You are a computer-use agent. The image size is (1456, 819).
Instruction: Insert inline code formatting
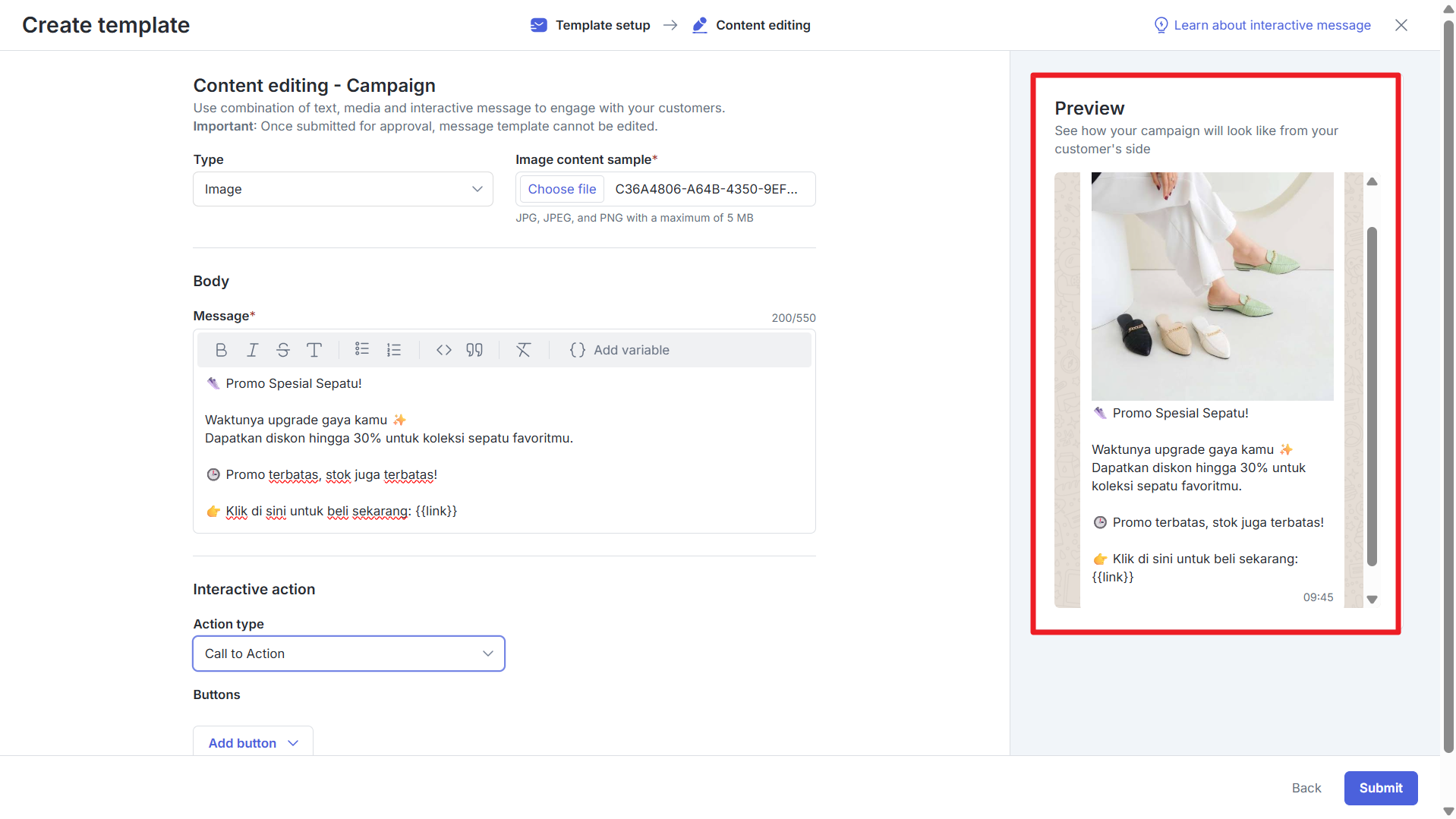[444, 350]
